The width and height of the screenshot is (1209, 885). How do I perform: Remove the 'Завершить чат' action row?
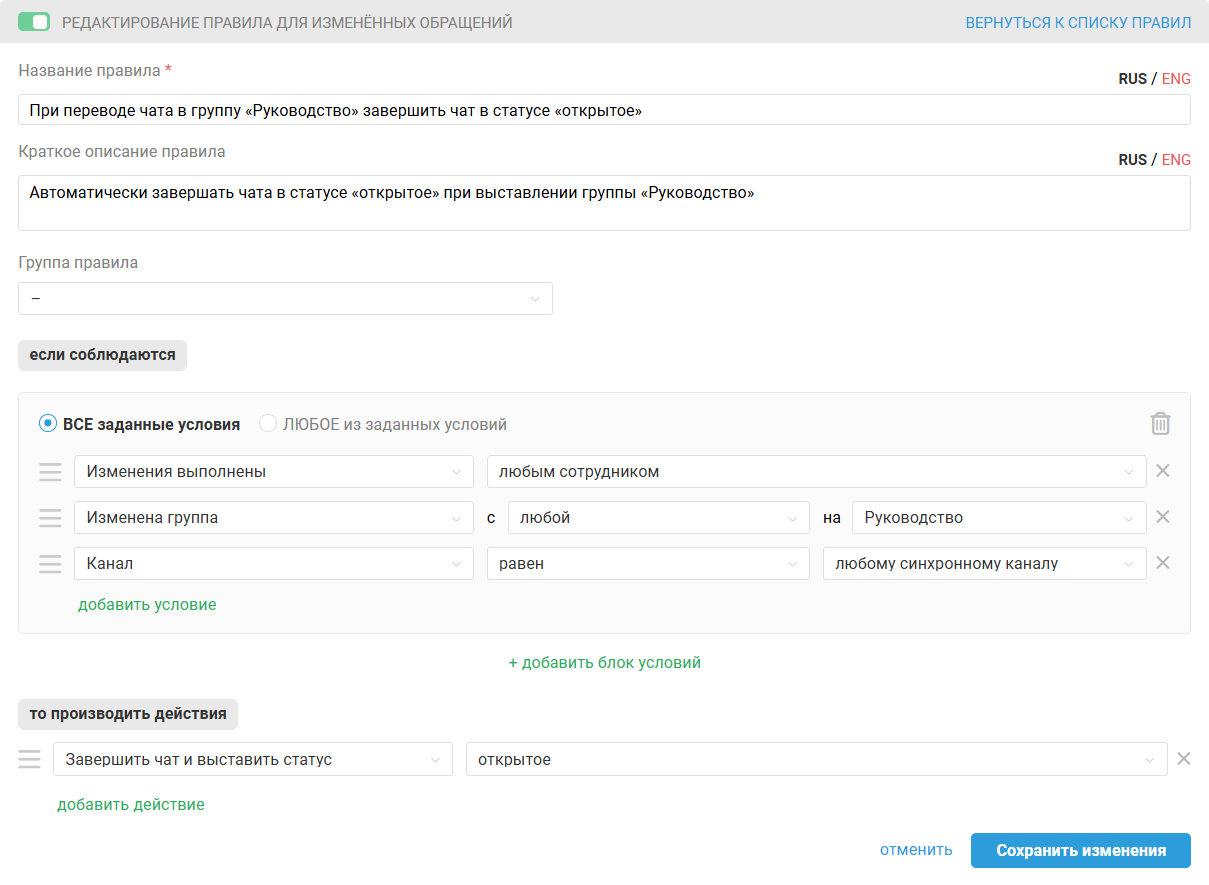(x=1184, y=759)
